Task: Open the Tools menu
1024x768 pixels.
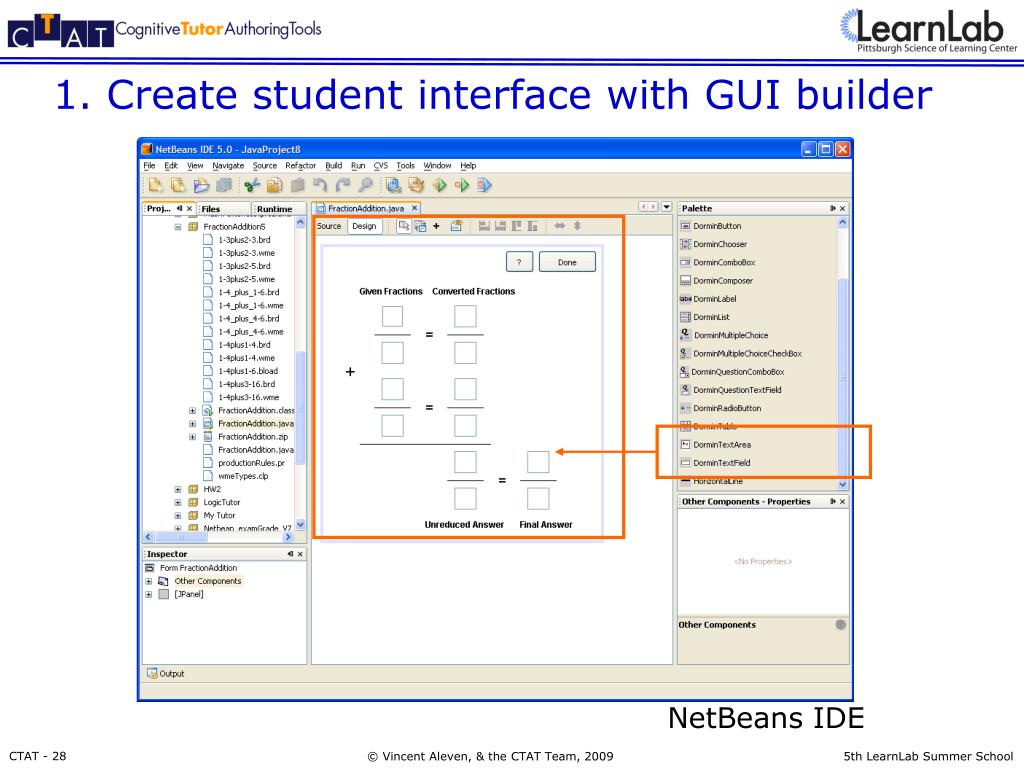Action: (406, 166)
